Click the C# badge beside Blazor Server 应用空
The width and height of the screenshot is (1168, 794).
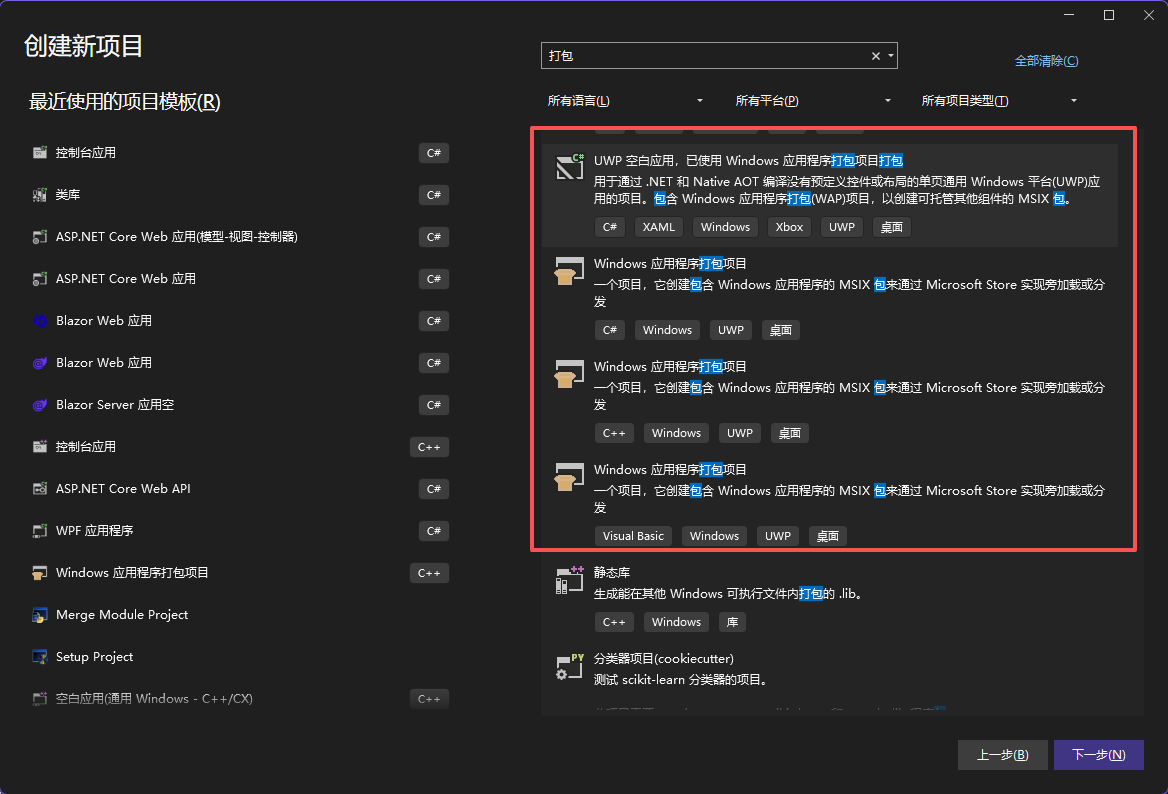[434, 405]
